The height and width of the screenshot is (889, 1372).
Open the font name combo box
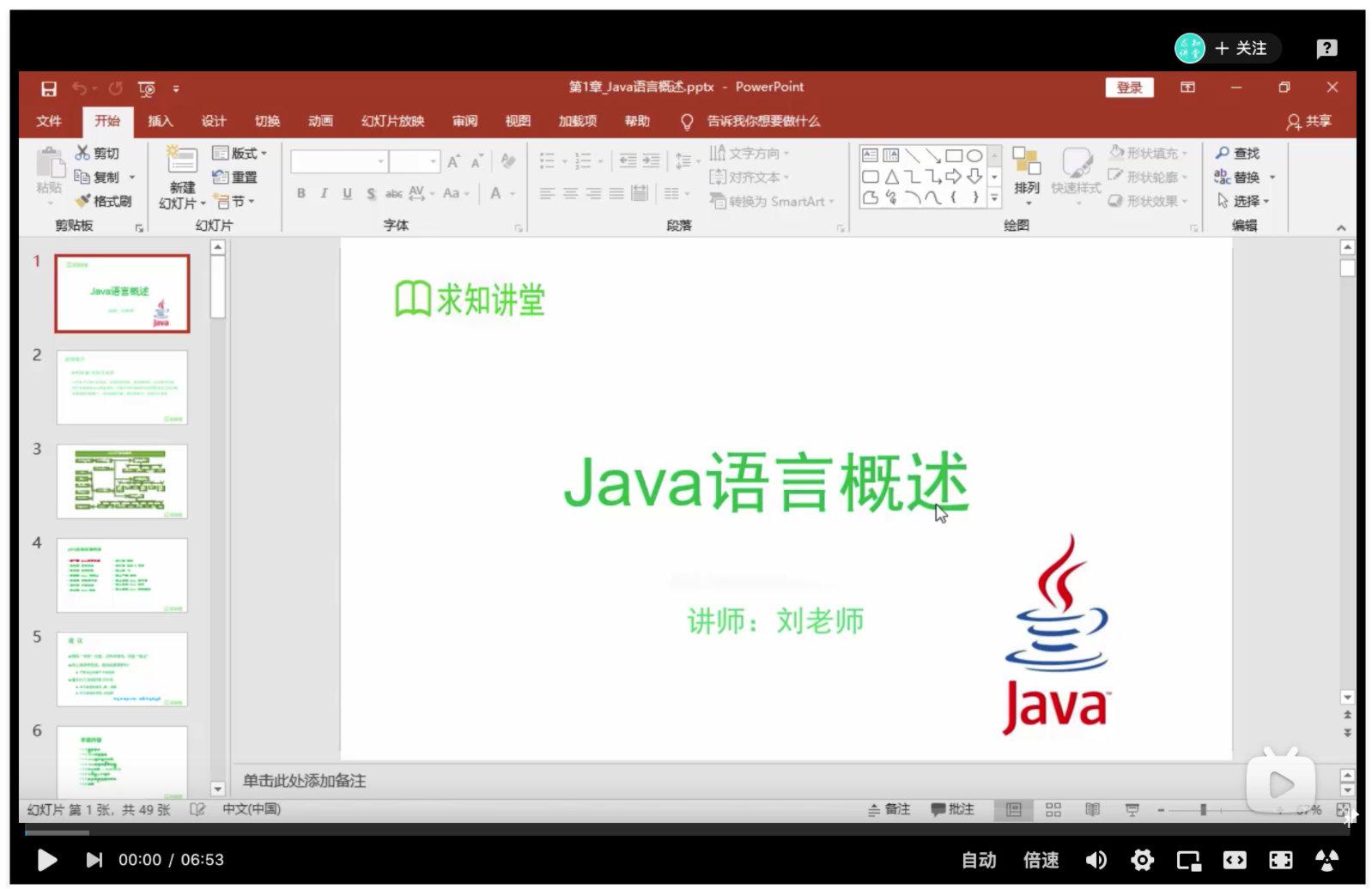[x=338, y=161]
